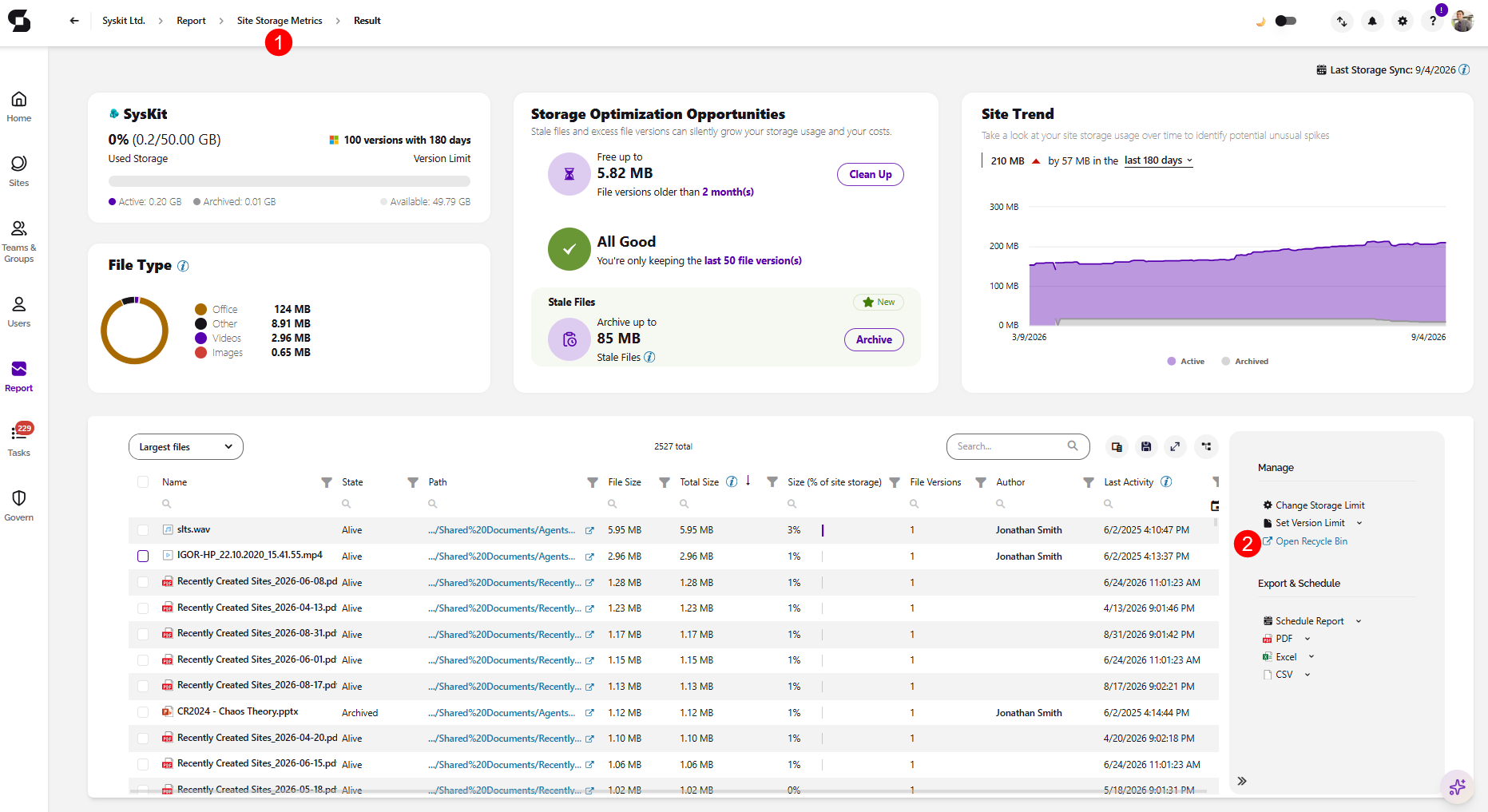Screen dimensions: 1488x812
Task: Select CR2024 - Chaos Theory.pptx checkbox
Action: pyautogui.click(x=143, y=712)
